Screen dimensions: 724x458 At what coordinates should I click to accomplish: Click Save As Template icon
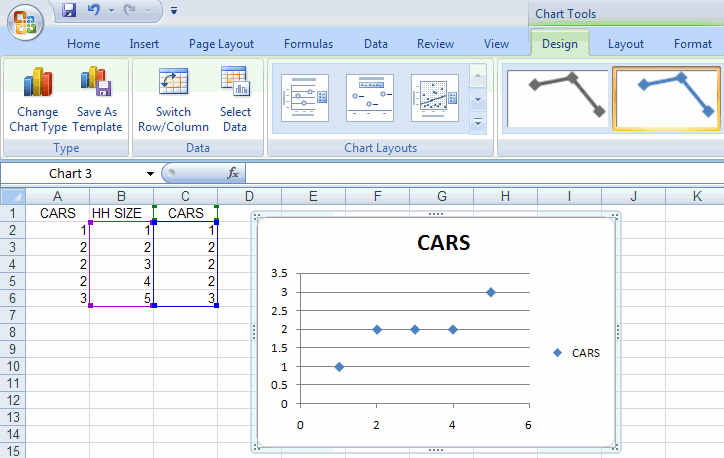[x=96, y=82]
